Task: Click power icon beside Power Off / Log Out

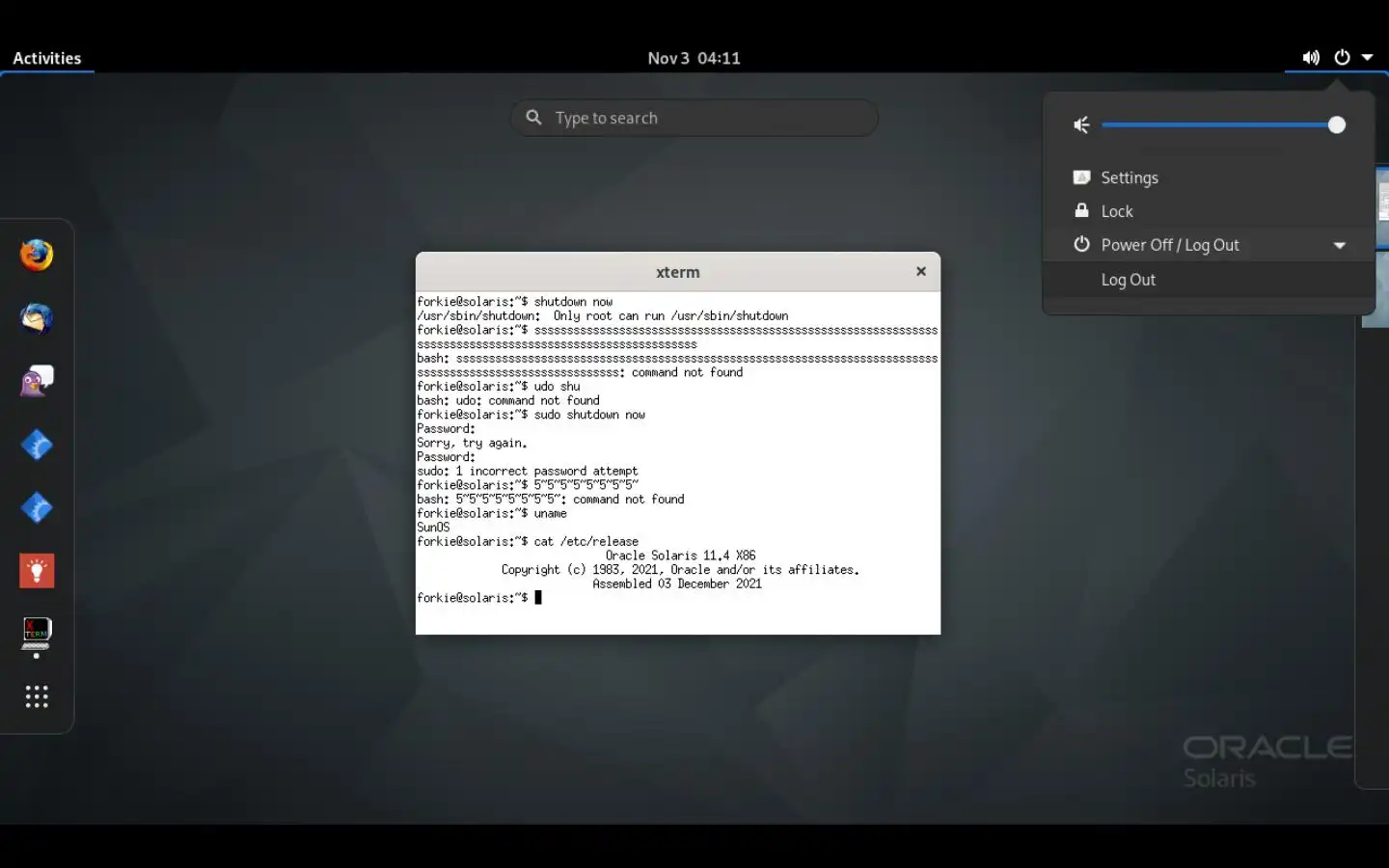Action: click(x=1081, y=245)
